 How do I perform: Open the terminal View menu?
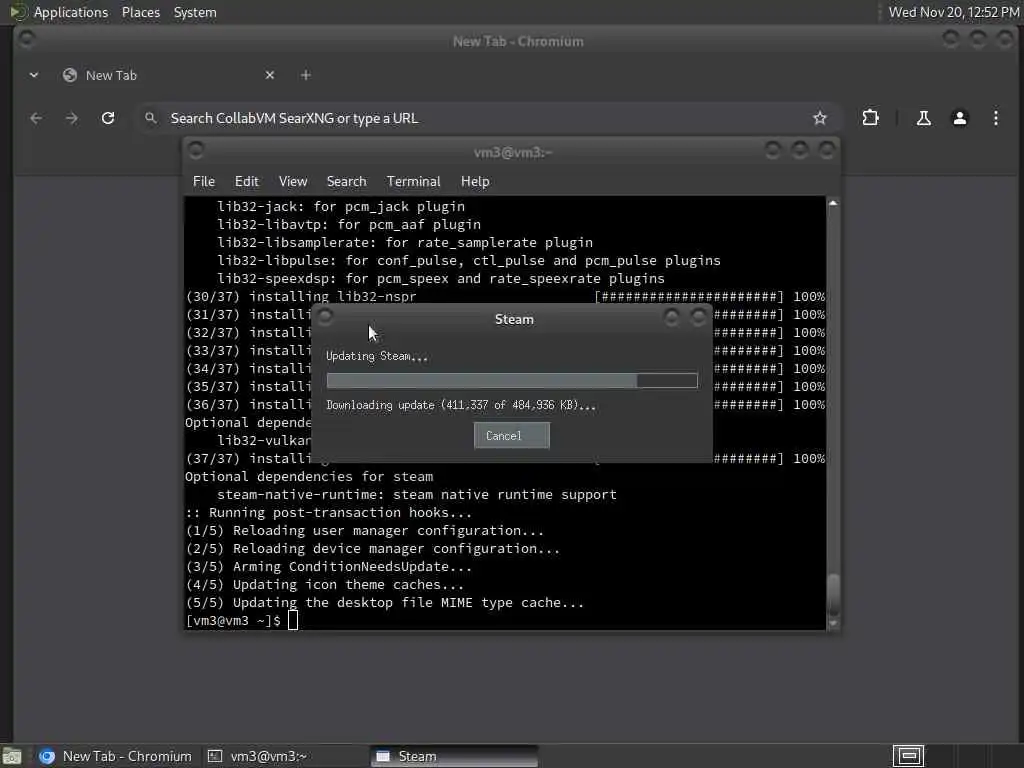click(293, 182)
